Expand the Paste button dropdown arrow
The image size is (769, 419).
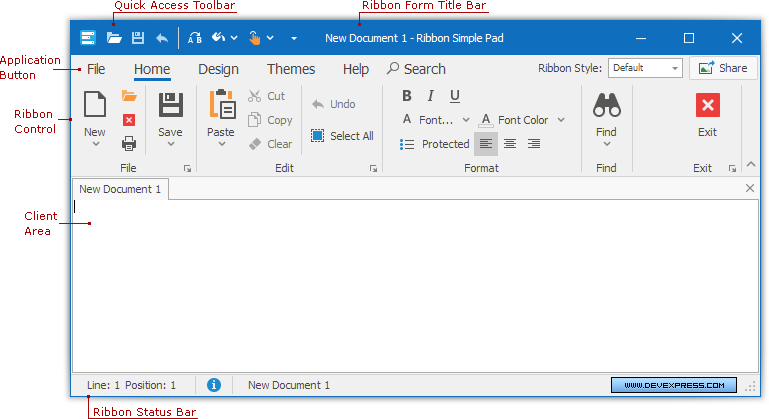pos(222,144)
